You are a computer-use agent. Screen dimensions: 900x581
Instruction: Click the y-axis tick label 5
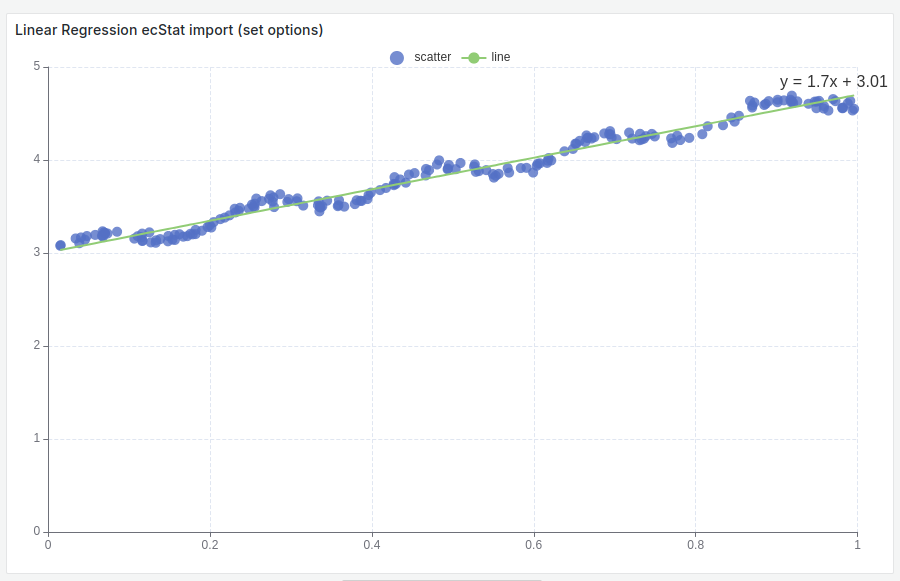[x=38, y=67]
